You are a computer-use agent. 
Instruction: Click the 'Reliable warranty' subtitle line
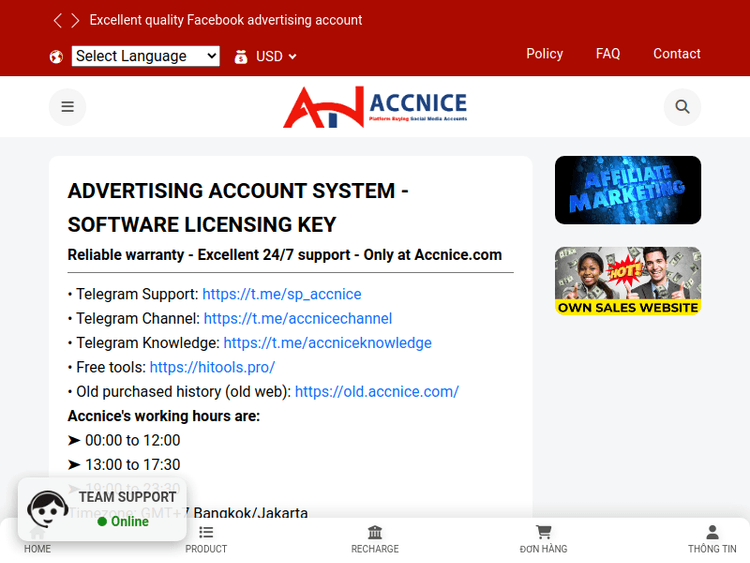click(285, 255)
